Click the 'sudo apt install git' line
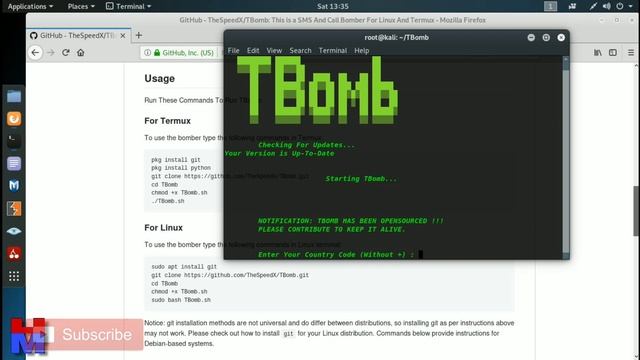Viewport: 640px width, 360px height. 184,267
